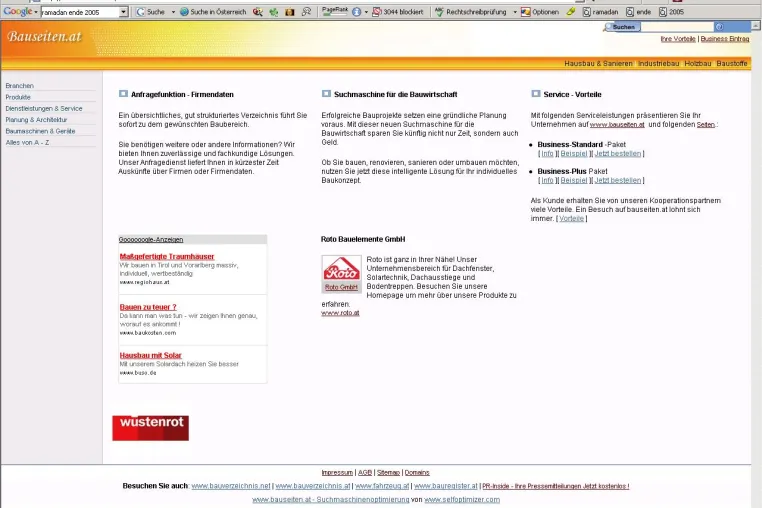Click the blue page info icon

(x=357, y=12)
